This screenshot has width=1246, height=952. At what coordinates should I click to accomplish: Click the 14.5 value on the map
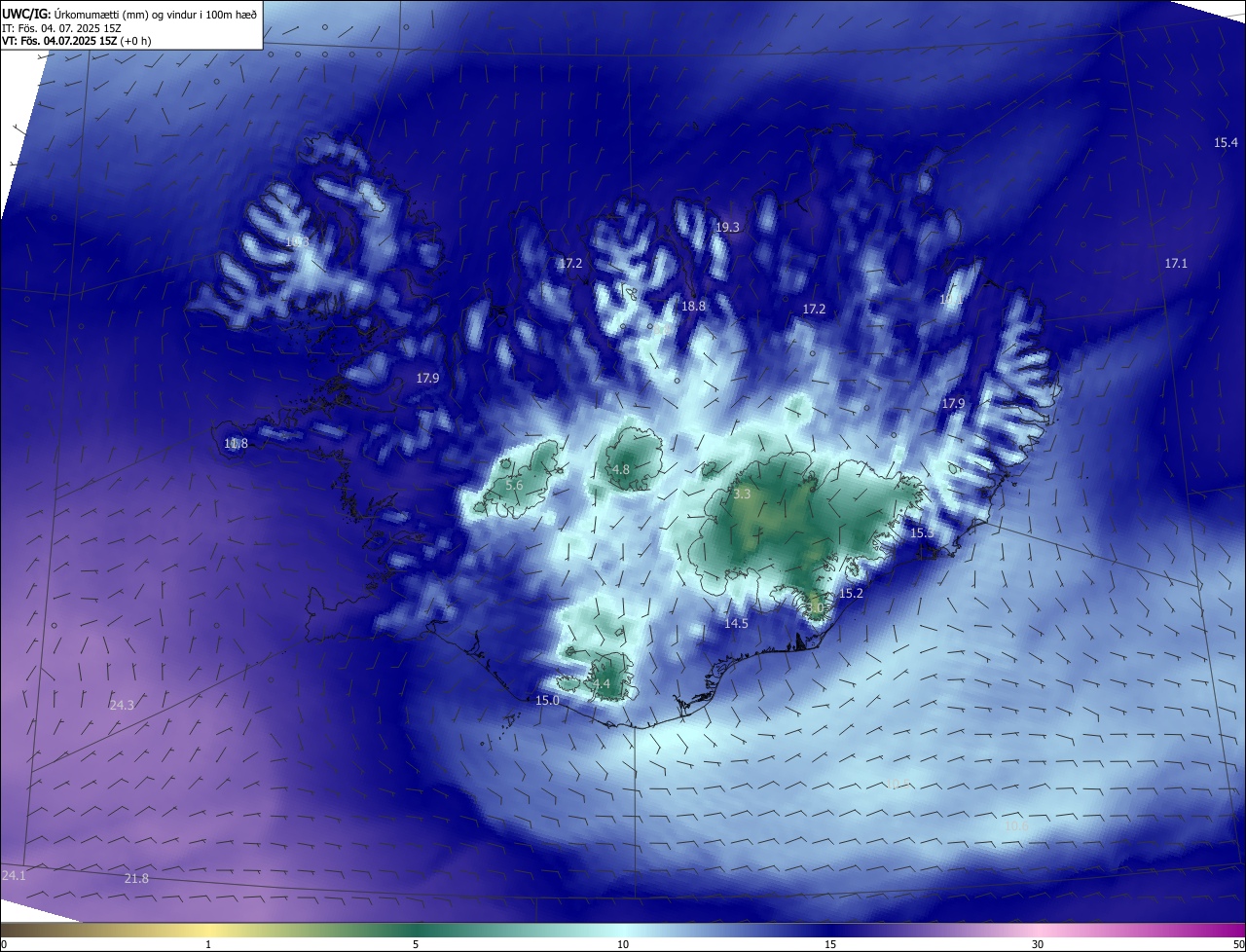pos(736,624)
